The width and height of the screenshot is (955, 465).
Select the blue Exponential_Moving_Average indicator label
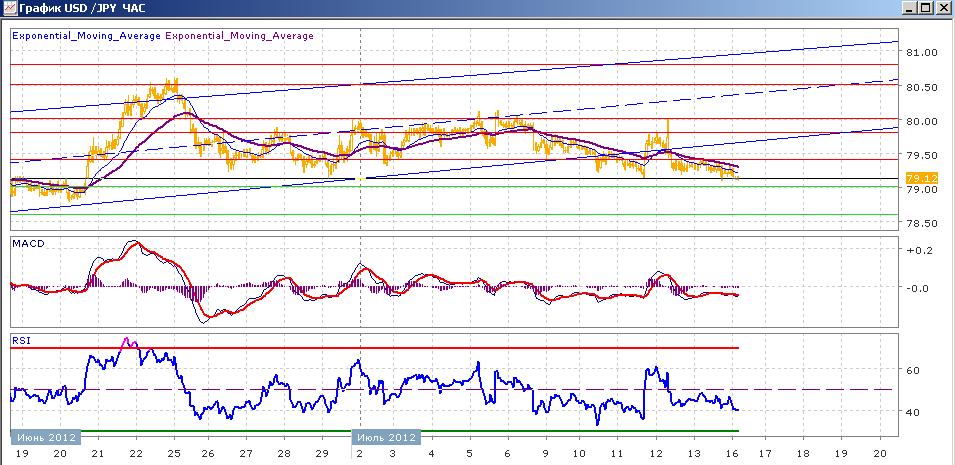(86, 36)
